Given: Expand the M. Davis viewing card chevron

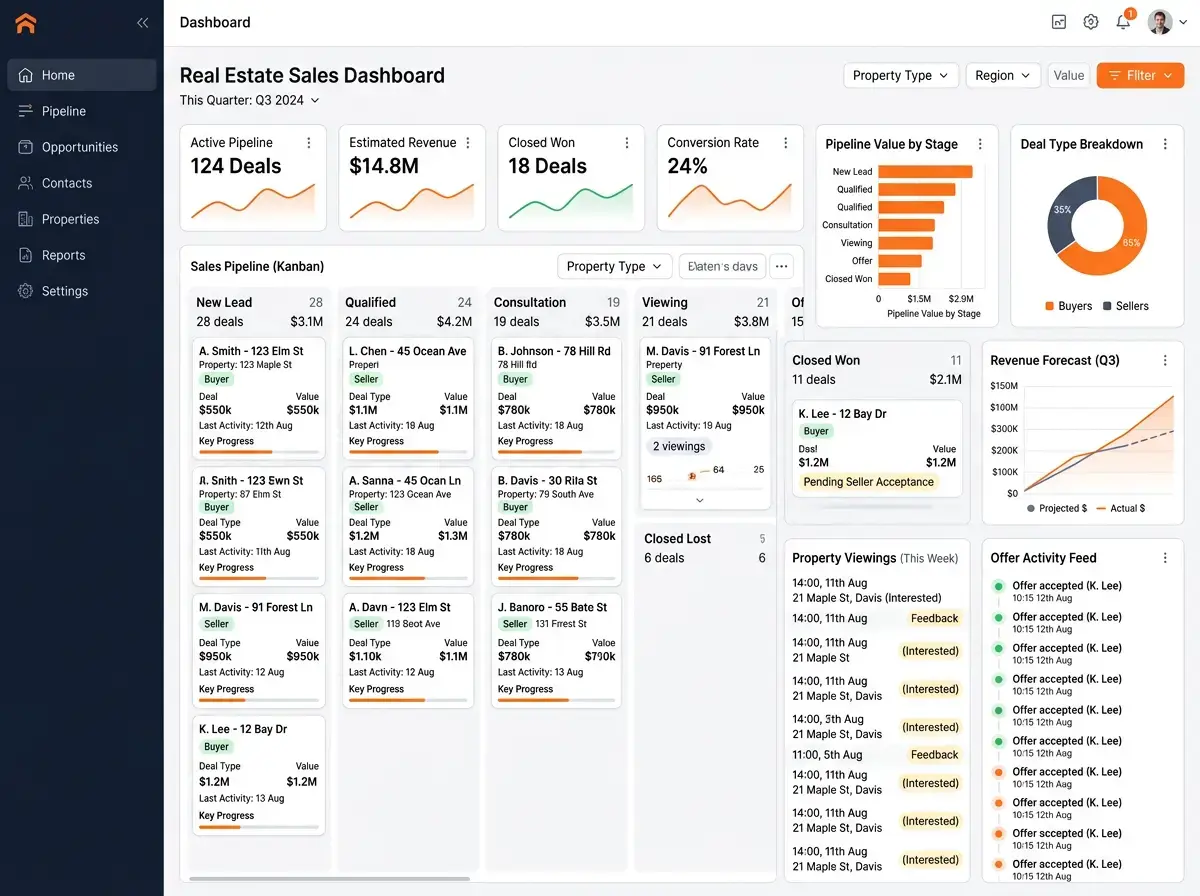Looking at the screenshot, I should [x=700, y=499].
